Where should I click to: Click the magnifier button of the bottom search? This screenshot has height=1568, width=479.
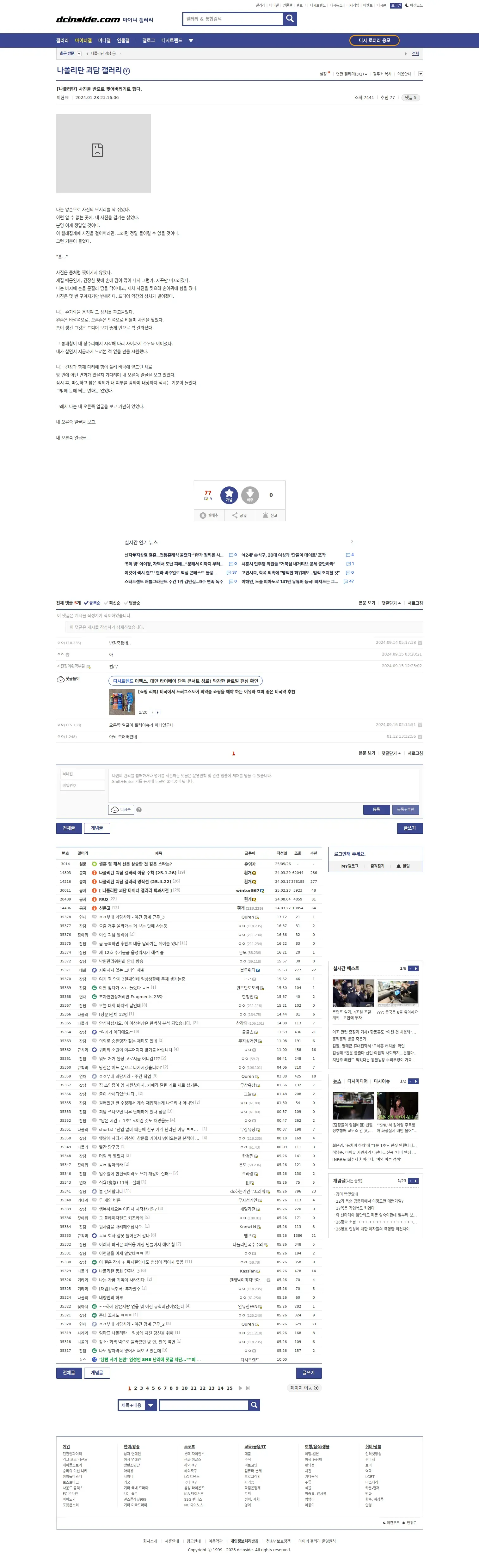[x=254, y=1405]
